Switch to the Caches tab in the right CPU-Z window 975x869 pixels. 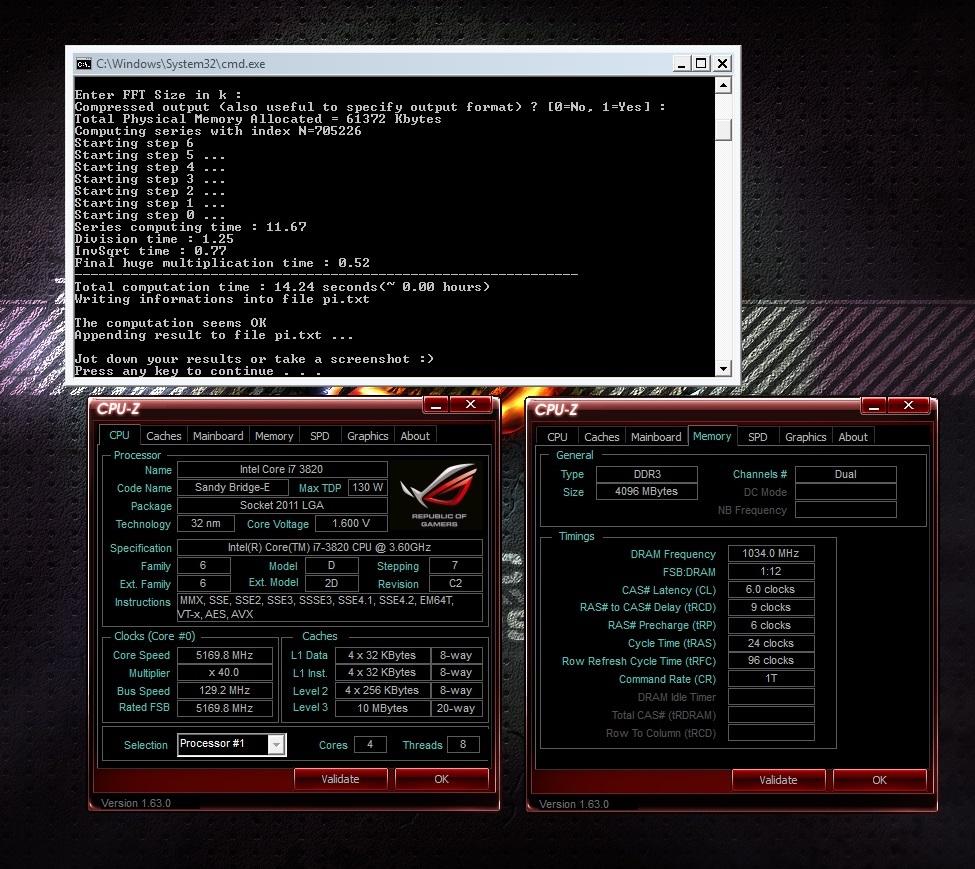coord(602,437)
